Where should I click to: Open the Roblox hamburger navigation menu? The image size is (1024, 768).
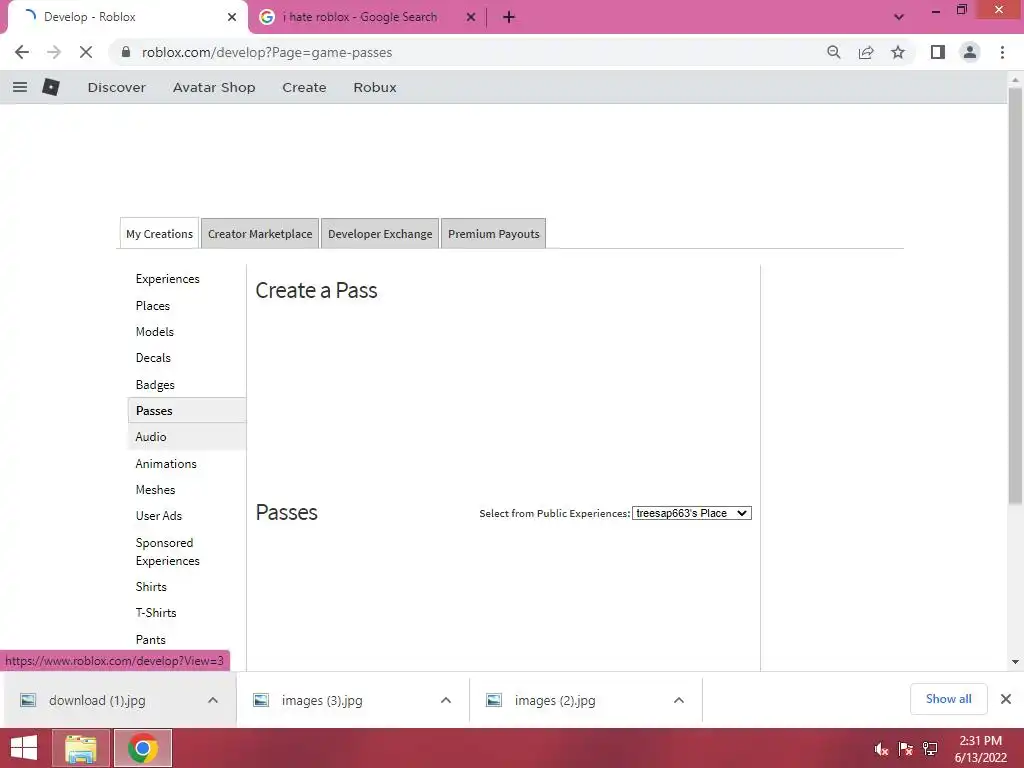20,87
